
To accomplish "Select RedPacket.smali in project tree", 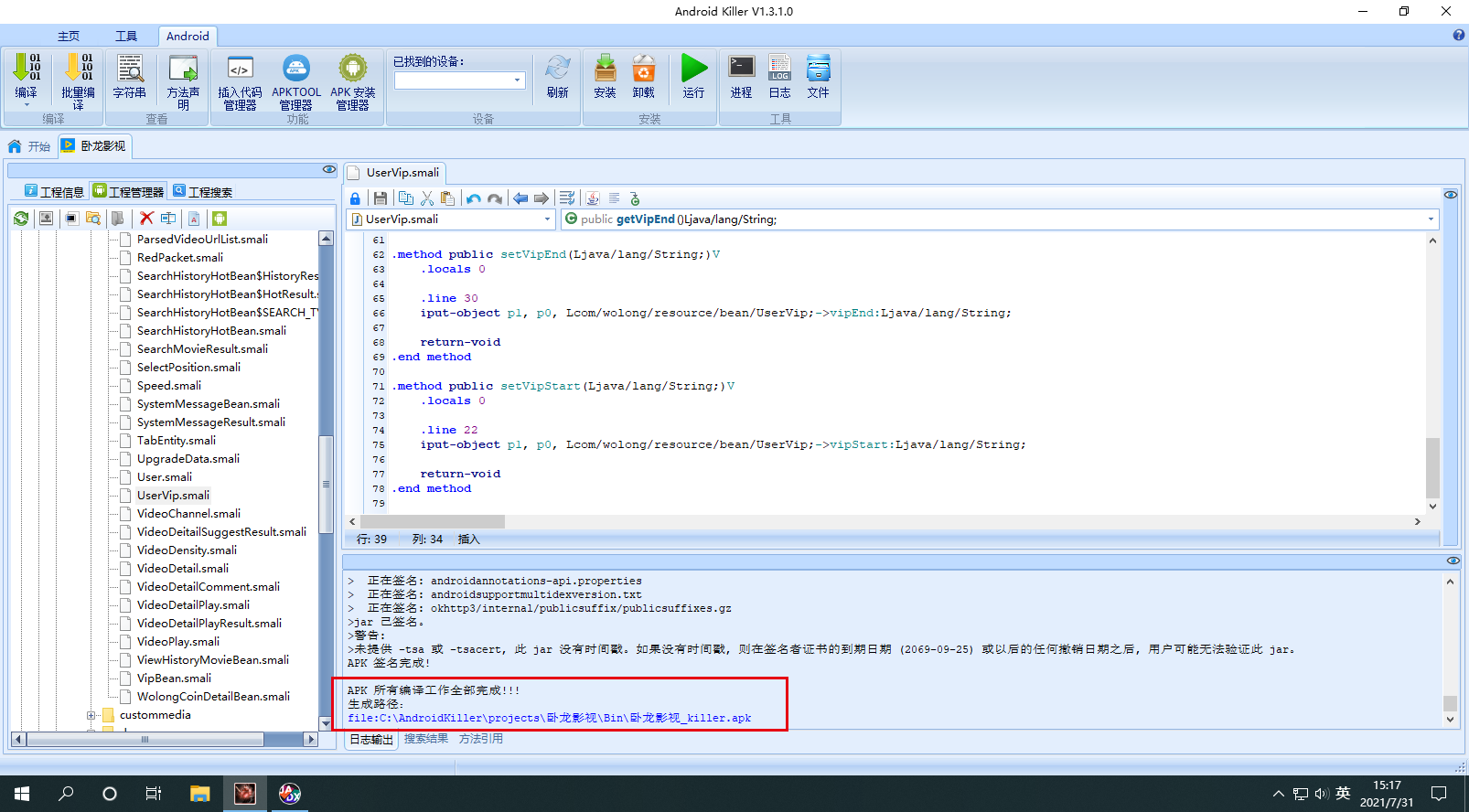I will click(180, 258).
